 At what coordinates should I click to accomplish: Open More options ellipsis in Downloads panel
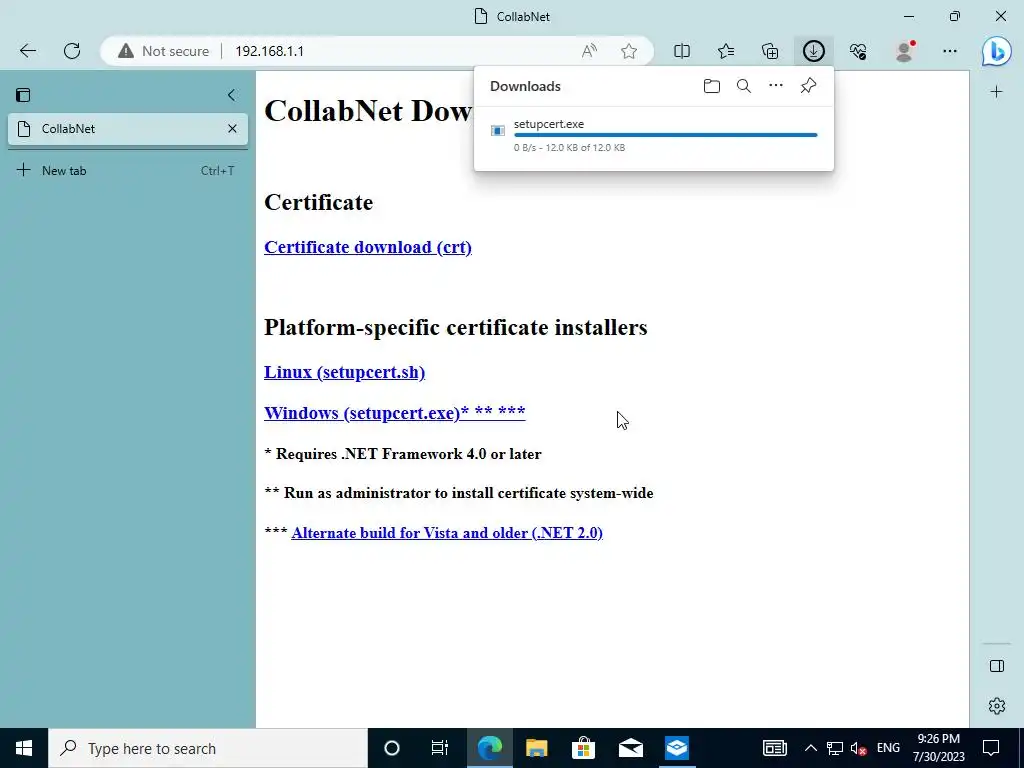(776, 86)
